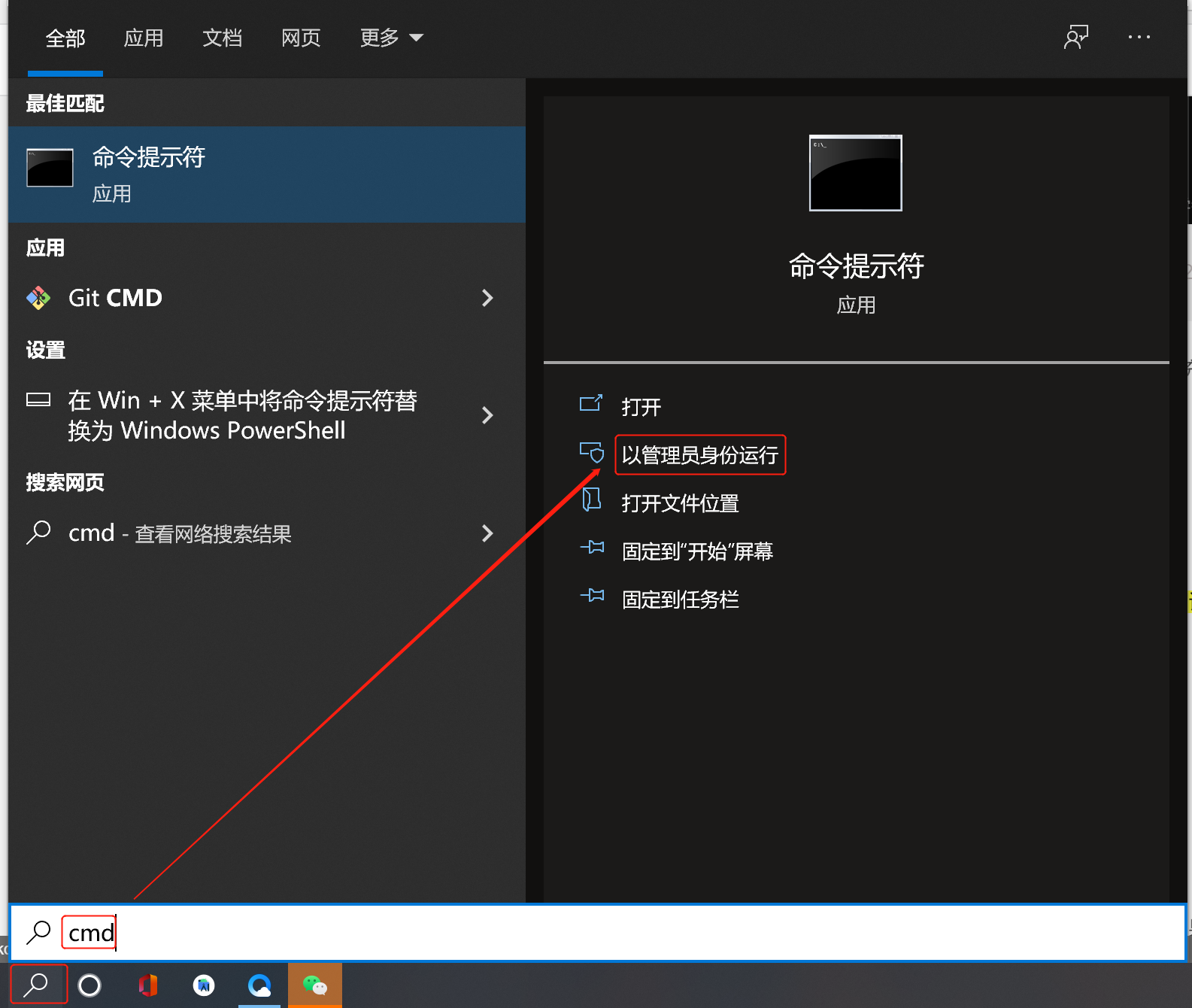Image resolution: width=1192 pixels, height=1008 pixels.
Task: Expand the cmd web search chevron
Action: pyautogui.click(x=487, y=533)
